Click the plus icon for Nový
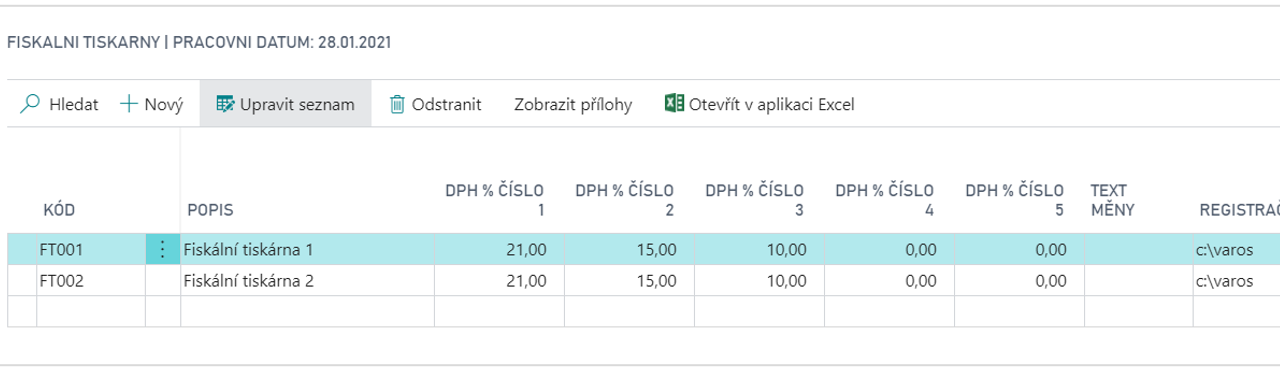The height and width of the screenshot is (388, 1280). click(x=128, y=104)
